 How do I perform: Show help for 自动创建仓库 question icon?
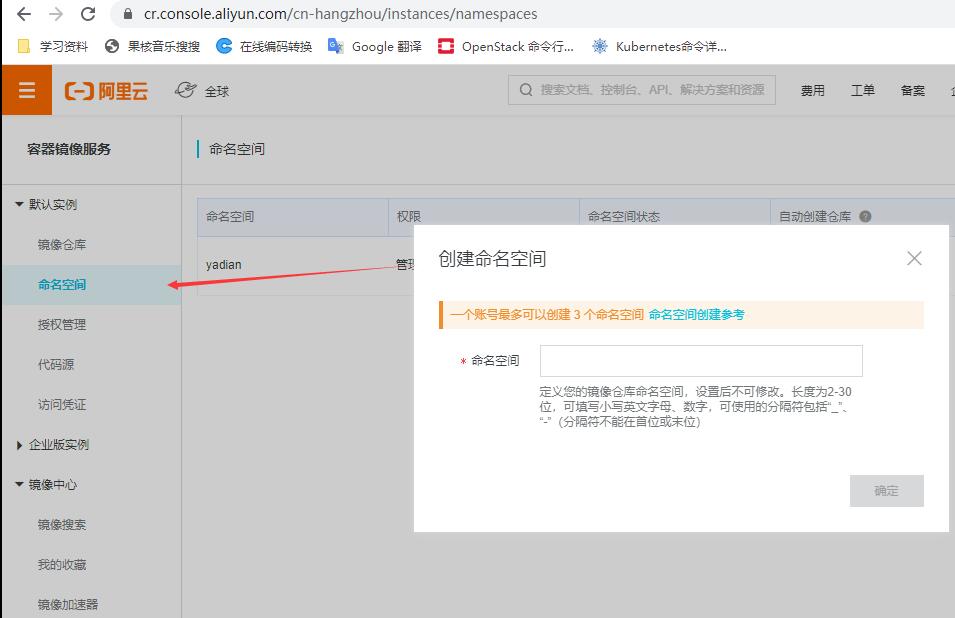click(x=865, y=217)
